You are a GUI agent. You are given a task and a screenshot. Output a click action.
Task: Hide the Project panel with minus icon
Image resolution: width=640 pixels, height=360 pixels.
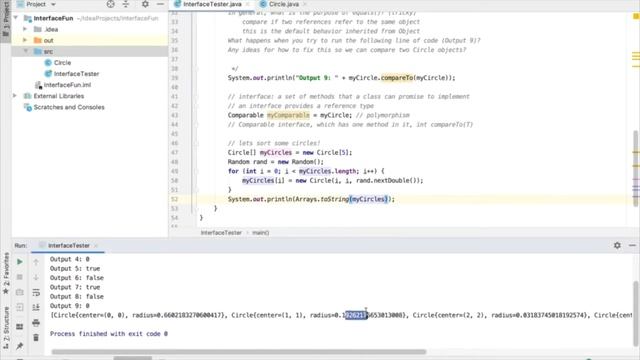(x=160, y=4)
